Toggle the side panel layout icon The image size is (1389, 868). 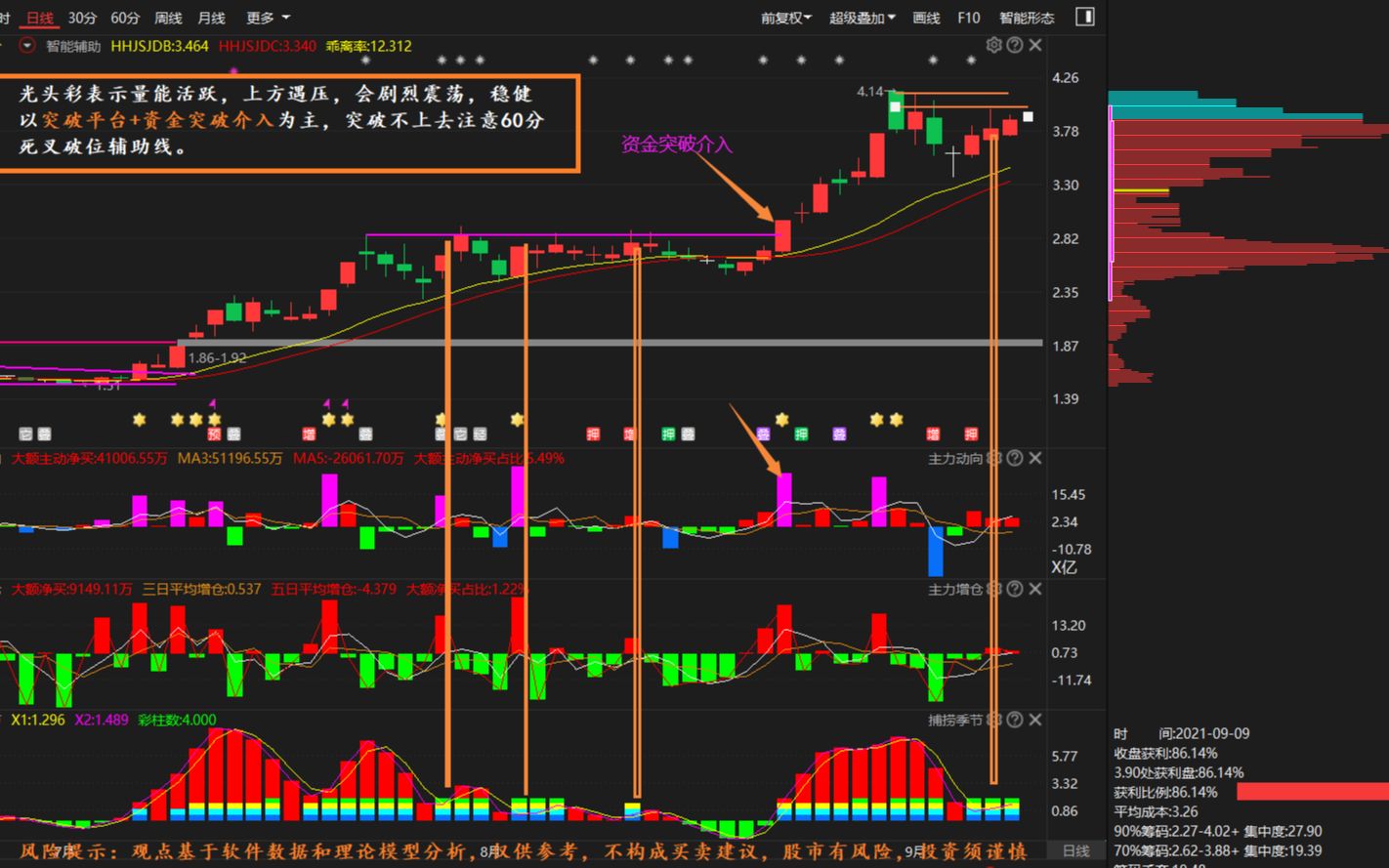(1084, 17)
